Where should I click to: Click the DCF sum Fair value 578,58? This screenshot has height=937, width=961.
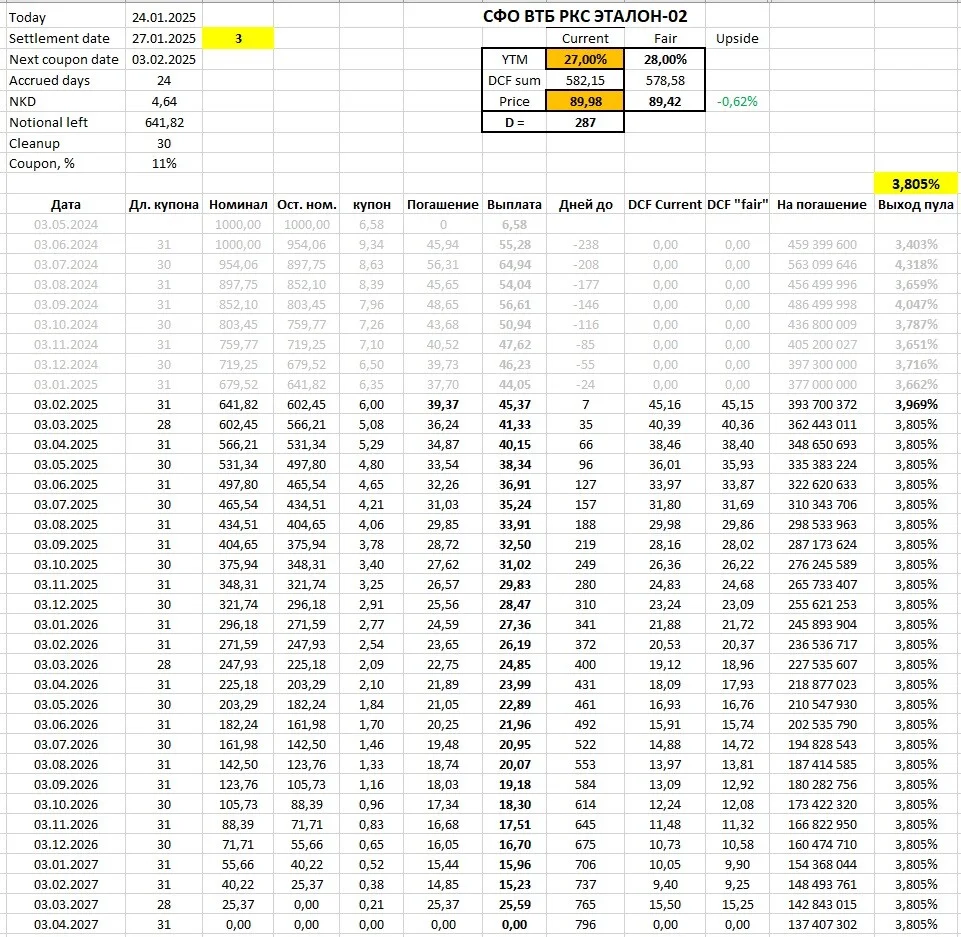[x=665, y=80]
